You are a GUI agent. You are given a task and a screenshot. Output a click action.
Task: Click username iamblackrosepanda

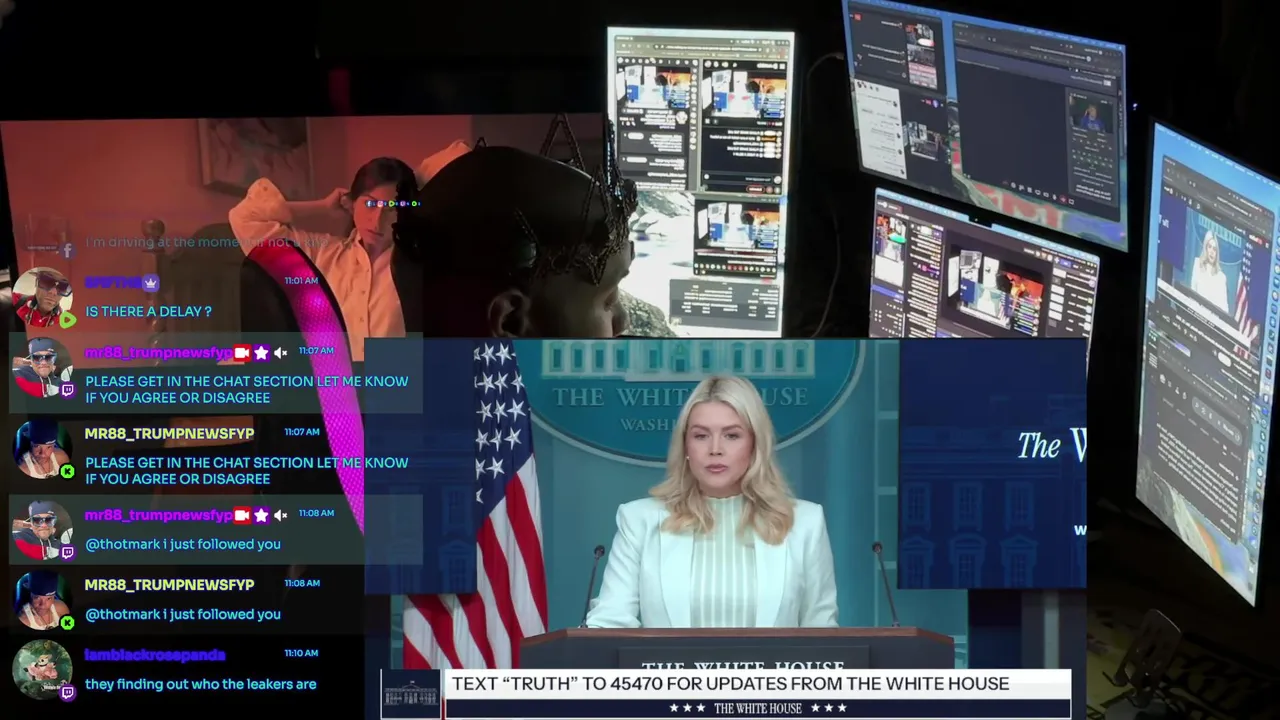click(x=155, y=655)
